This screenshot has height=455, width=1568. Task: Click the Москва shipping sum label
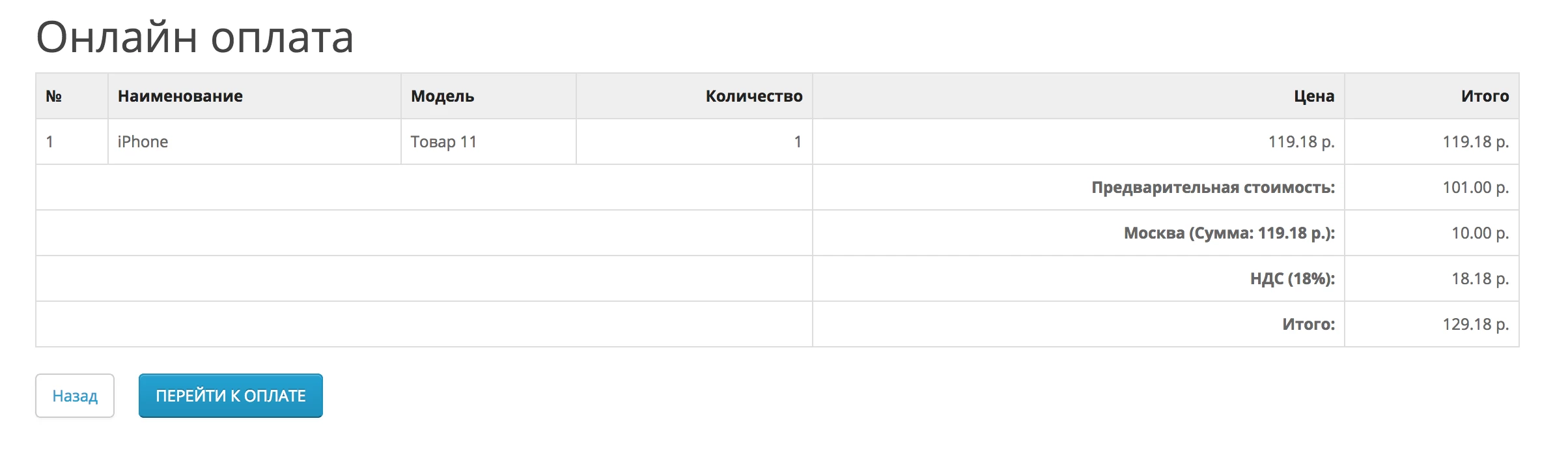coord(1229,233)
